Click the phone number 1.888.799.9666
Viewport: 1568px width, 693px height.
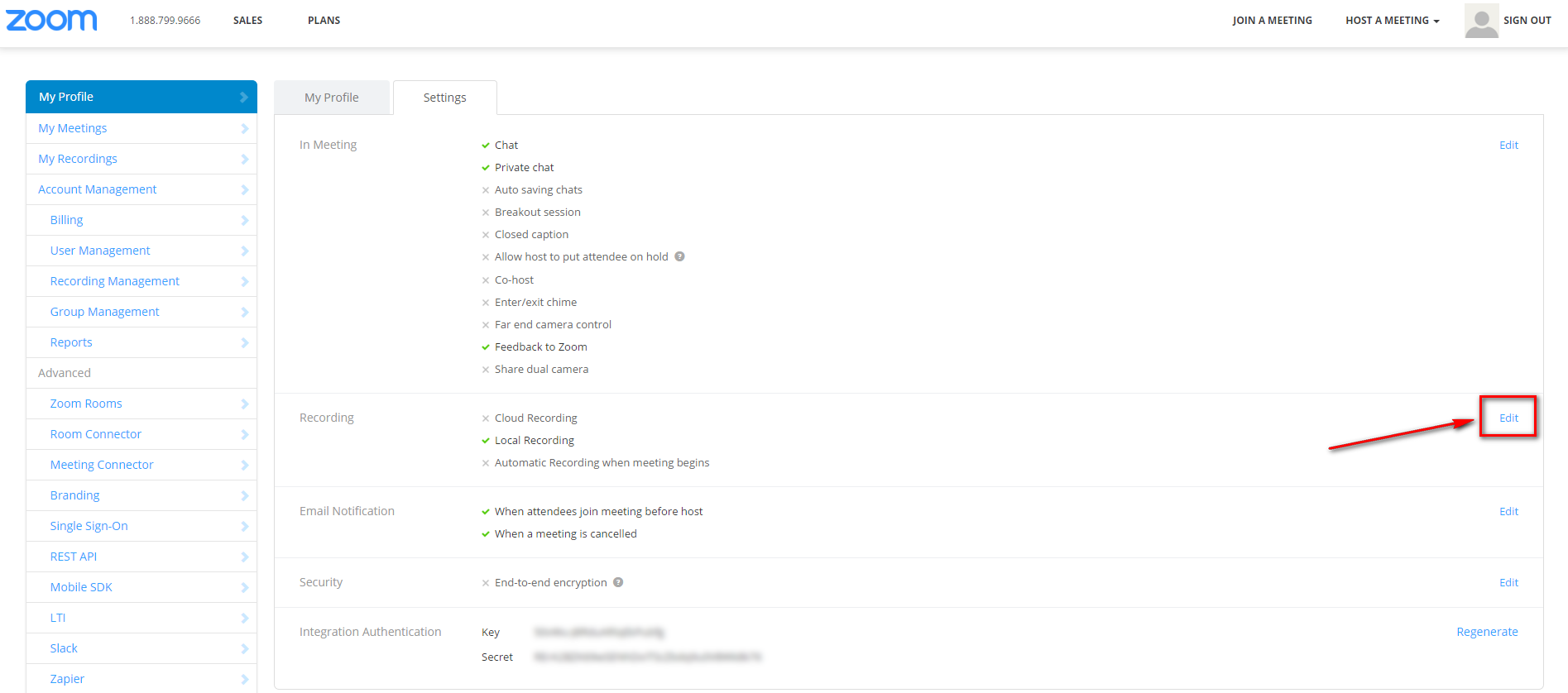165,21
